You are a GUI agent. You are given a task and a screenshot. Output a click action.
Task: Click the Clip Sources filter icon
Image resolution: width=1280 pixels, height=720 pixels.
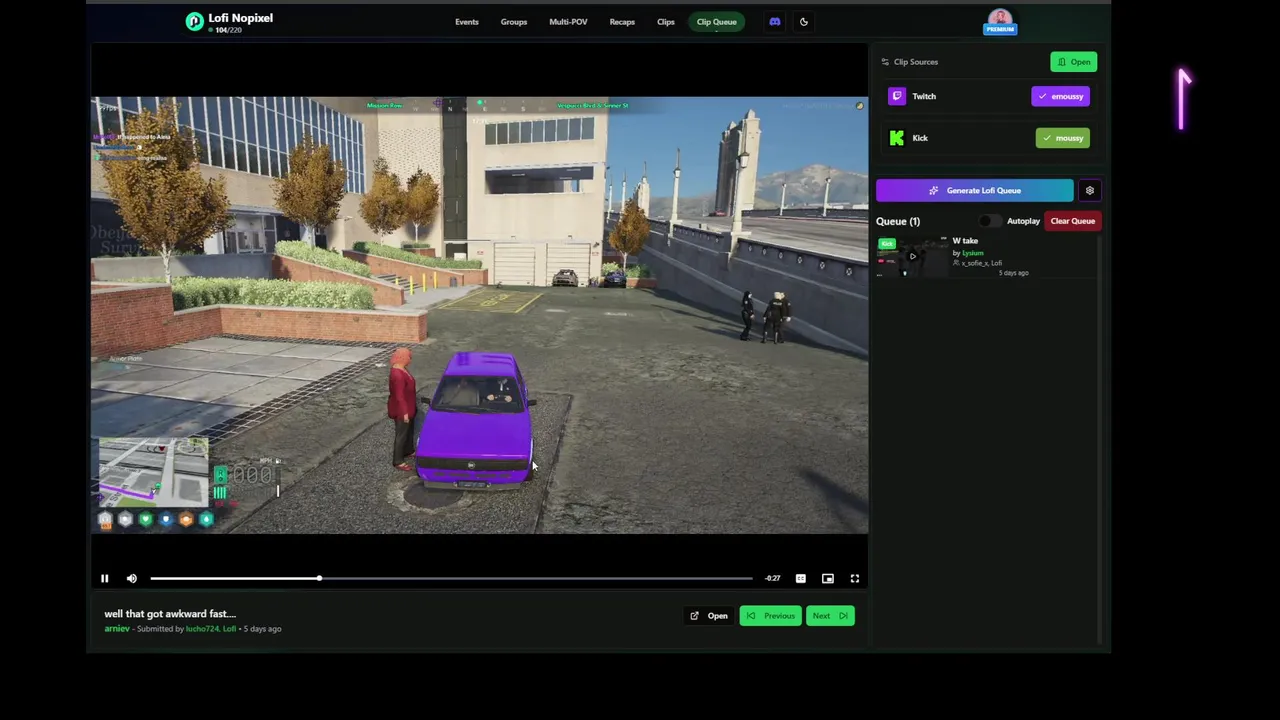[x=885, y=62]
